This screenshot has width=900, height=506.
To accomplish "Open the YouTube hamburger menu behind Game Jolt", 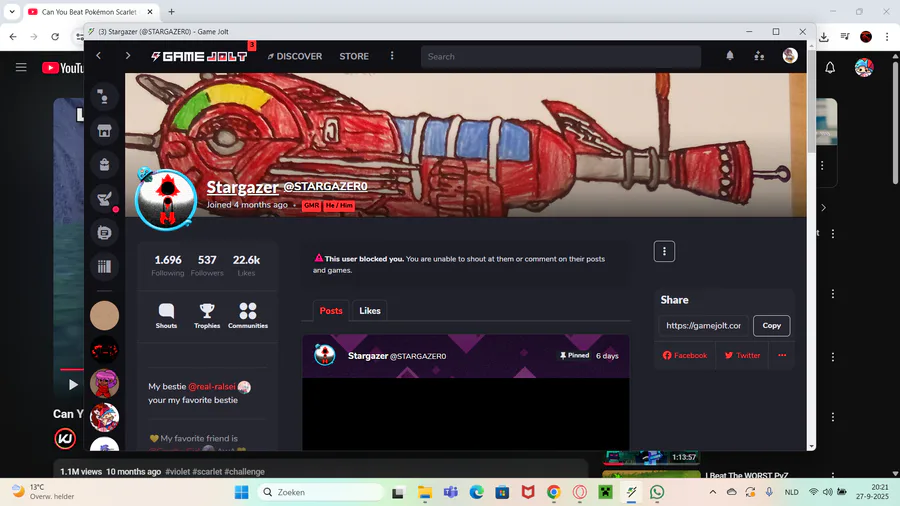I will click(x=21, y=68).
